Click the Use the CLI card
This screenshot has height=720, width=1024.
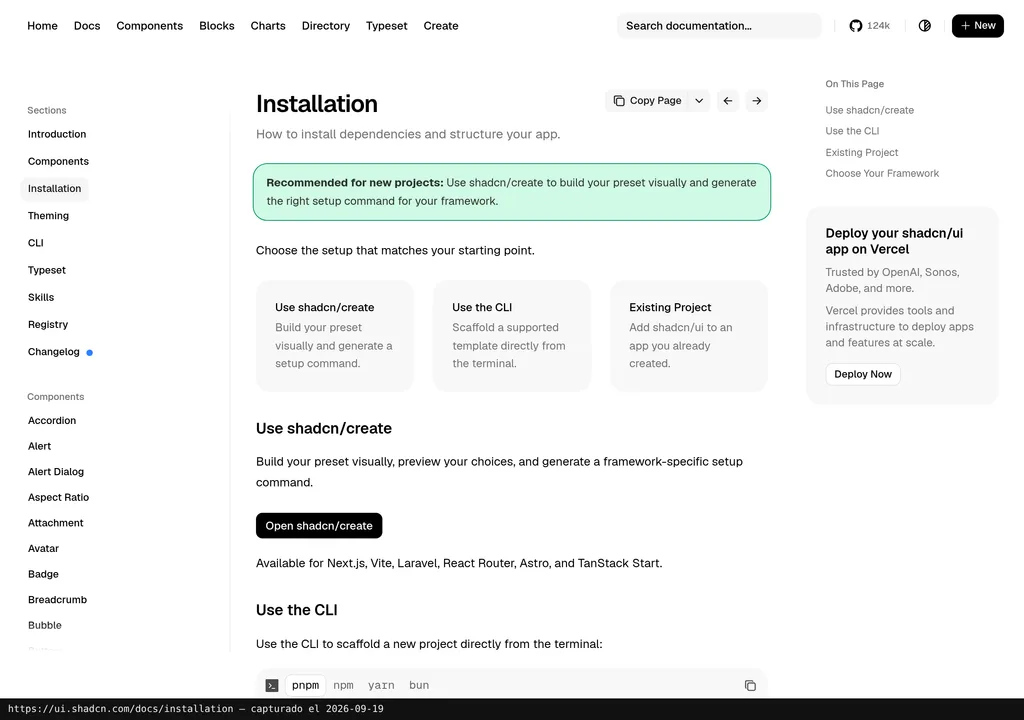(x=511, y=336)
